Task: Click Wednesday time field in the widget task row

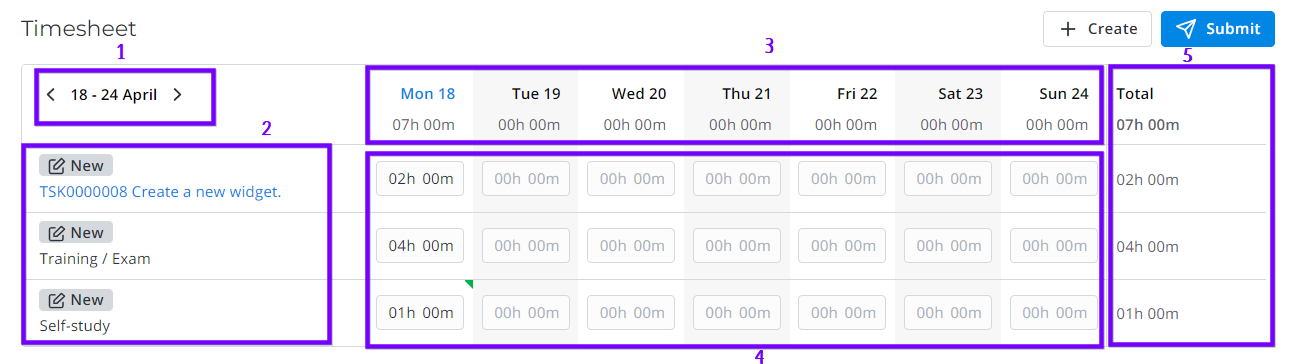Action: pyautogui.click(x=631, y=179)
